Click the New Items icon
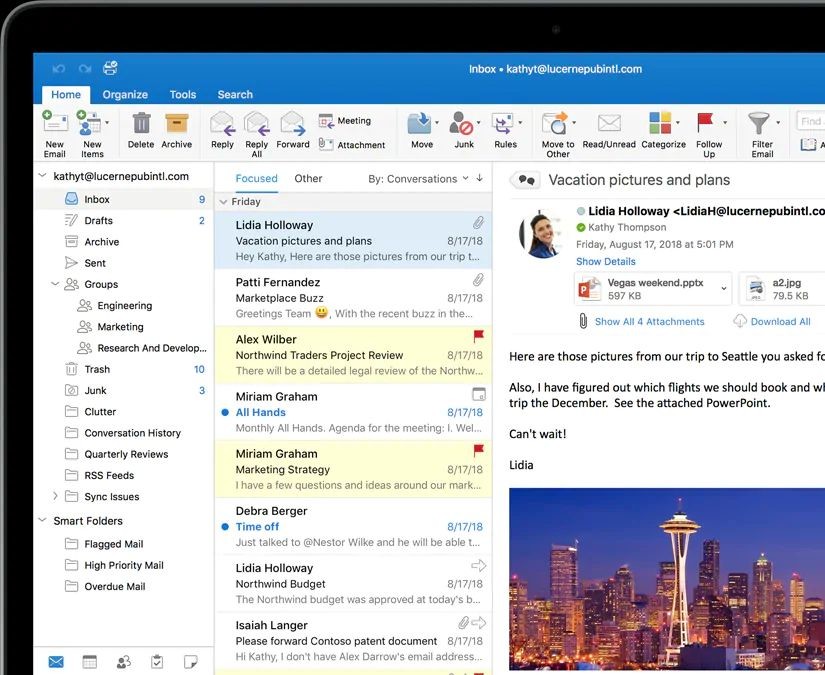This screenshot has height=675, width=825. 89,122
